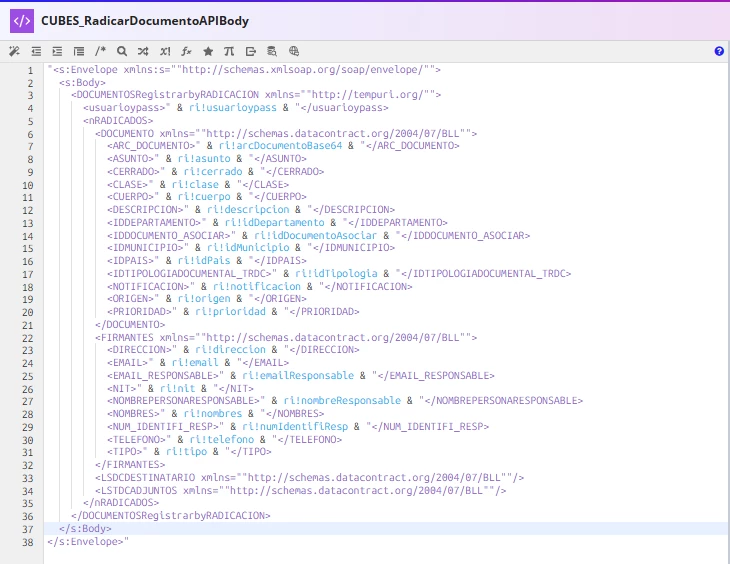Click variable ri!idDocumentoAsociar

(316, 236)
